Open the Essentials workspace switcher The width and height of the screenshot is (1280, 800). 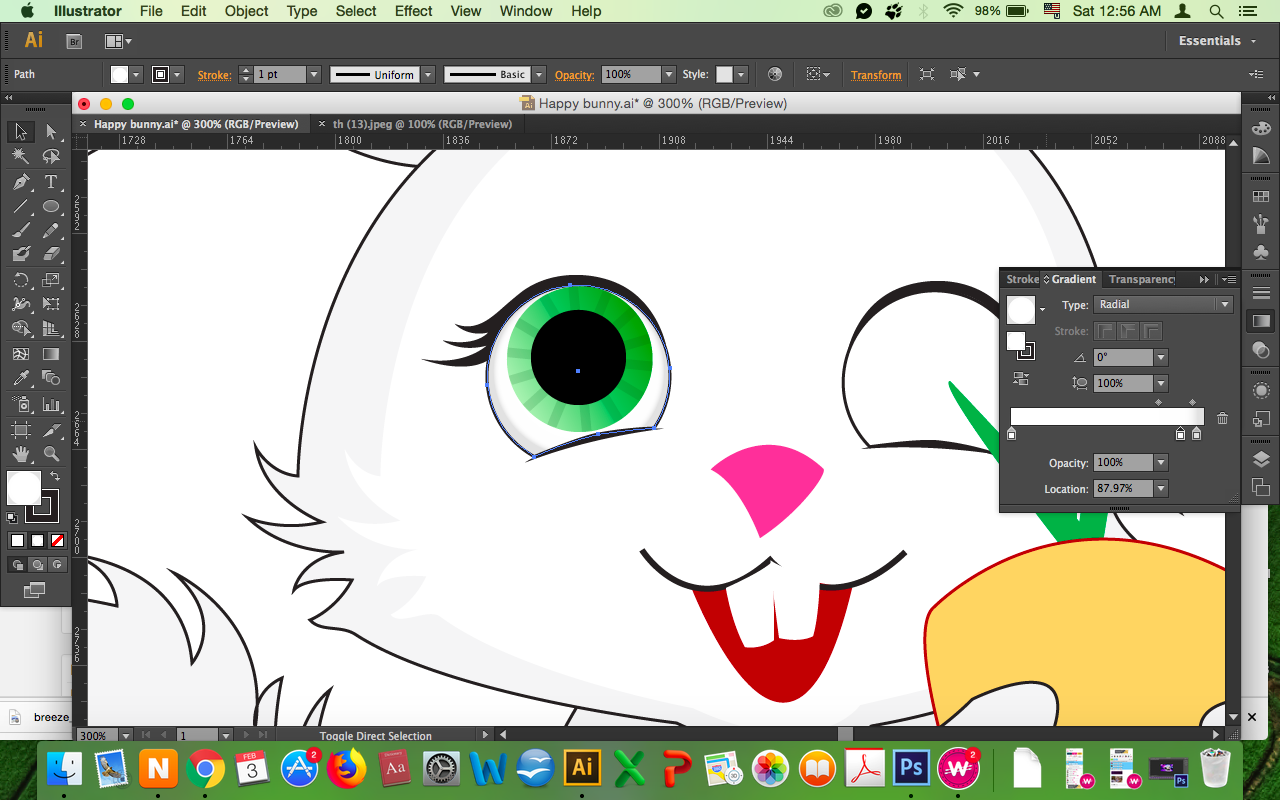click(1217, 41)
